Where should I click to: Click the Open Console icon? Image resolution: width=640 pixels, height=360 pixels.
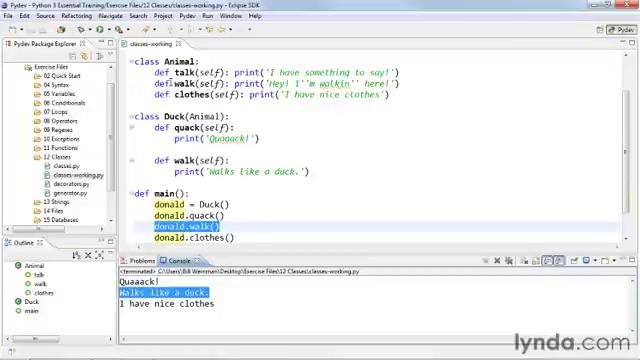[x=605, y=260]
